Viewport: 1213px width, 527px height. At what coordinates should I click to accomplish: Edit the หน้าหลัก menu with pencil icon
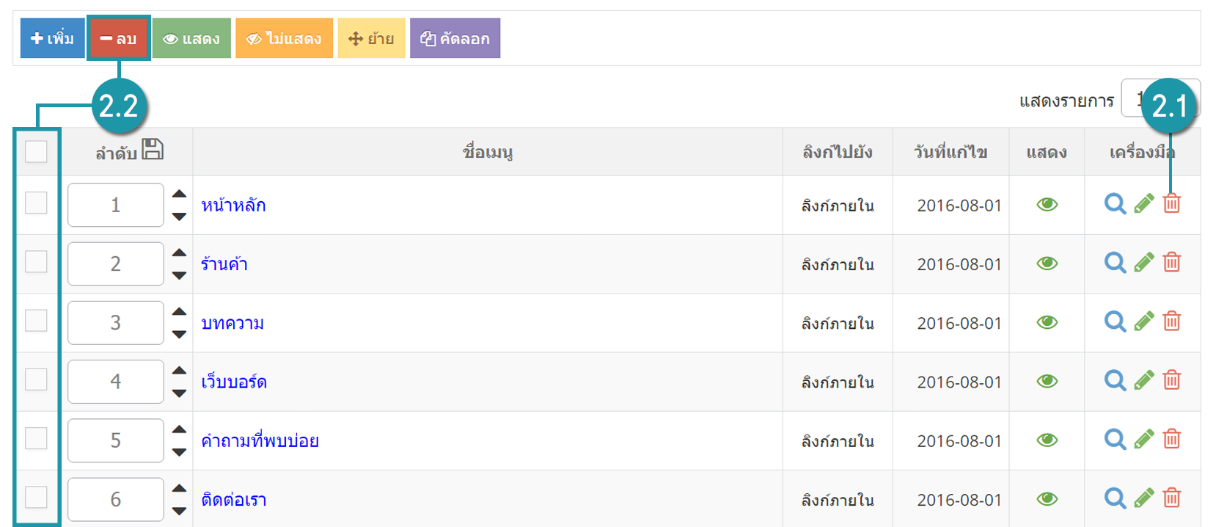click(1144, 204)
